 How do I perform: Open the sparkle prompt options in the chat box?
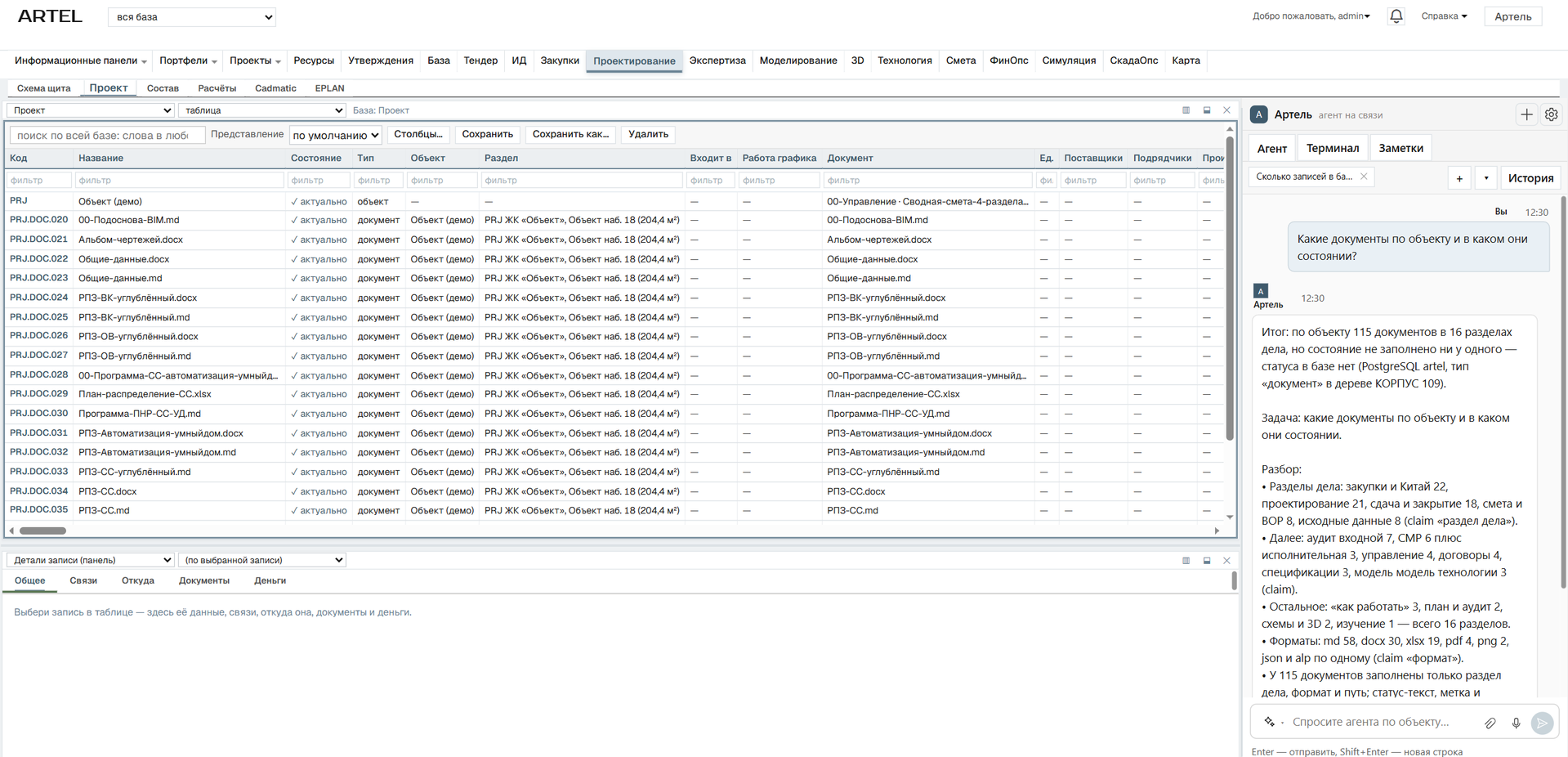click(x=1270, y=722)
